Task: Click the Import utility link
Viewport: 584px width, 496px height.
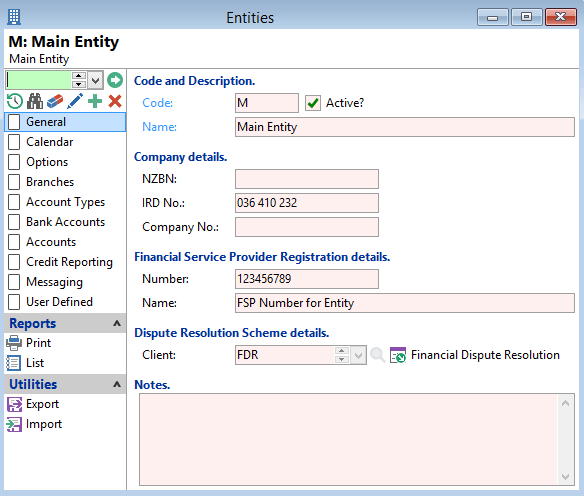Action: coord(44,425)
